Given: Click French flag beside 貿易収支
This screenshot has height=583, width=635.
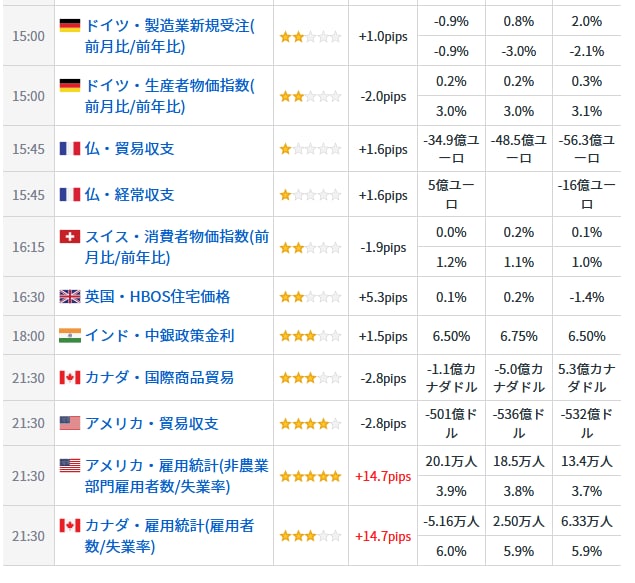Looking at the screenshot, I should pos(70,149).
